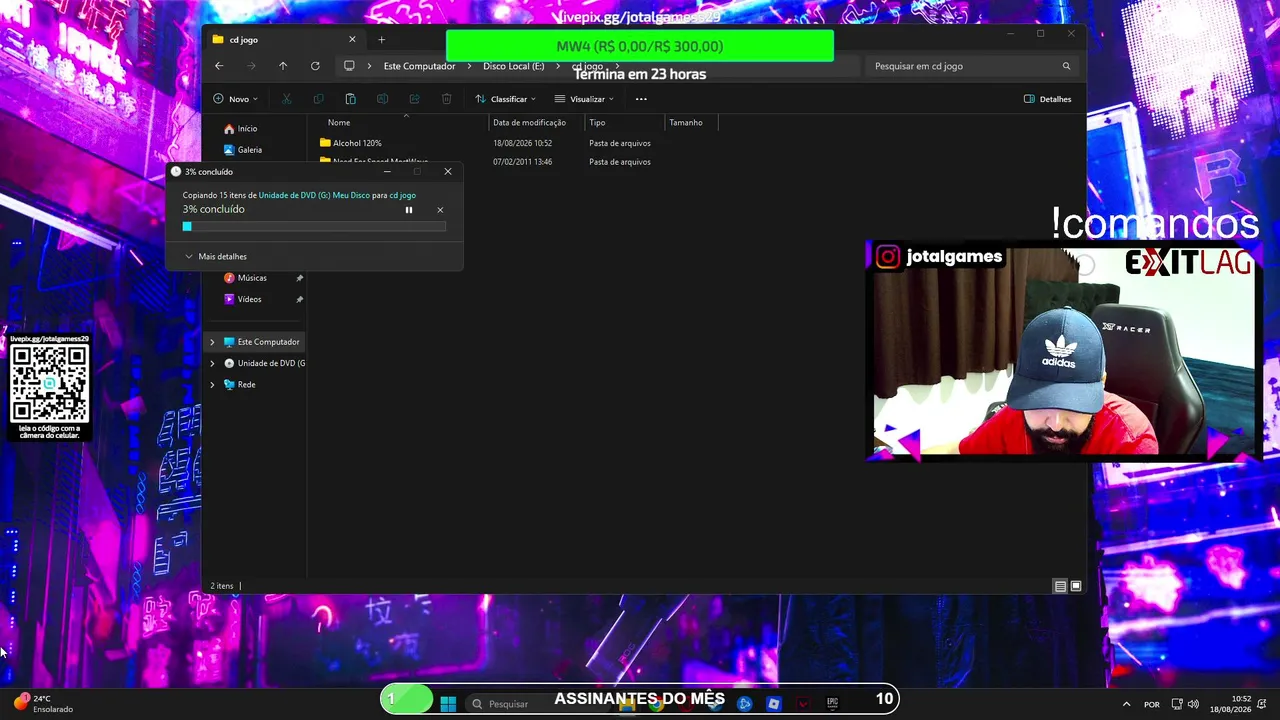
Task: Minimize the copy progress dialog
Action: pos(387,172)
